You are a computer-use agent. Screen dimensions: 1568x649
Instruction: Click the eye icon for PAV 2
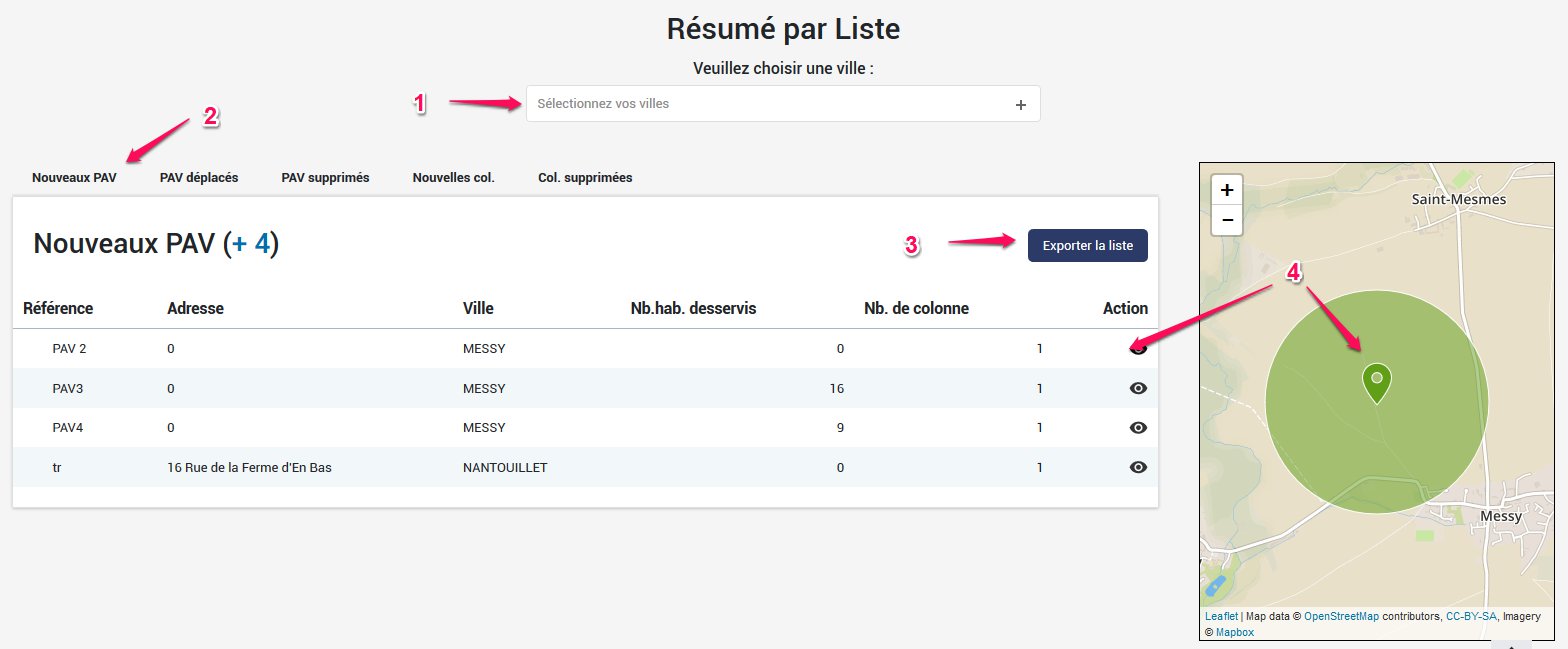pyautogui.click(x=1137, y=349)
